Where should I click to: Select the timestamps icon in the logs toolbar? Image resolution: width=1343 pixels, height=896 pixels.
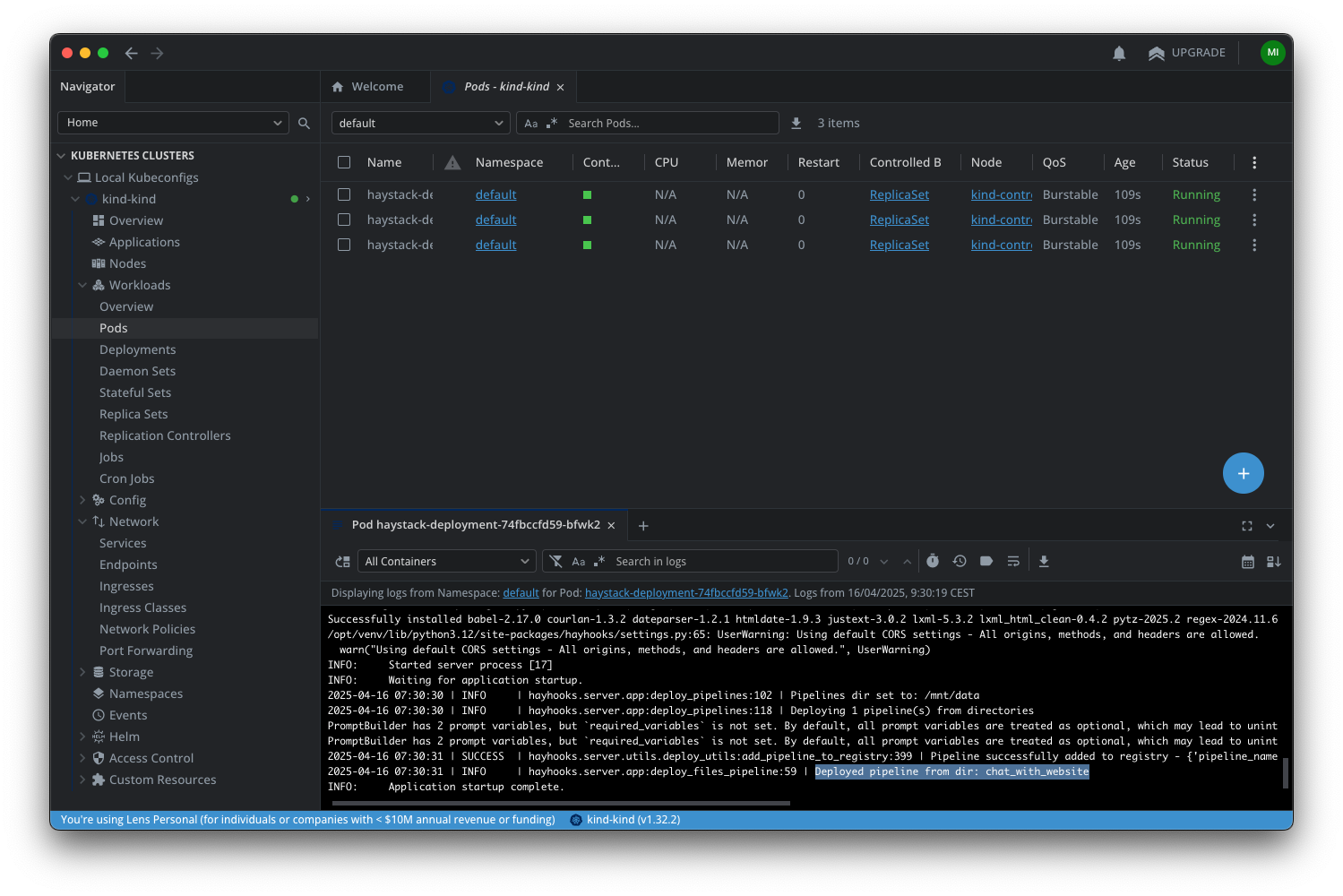click(933, 561)
